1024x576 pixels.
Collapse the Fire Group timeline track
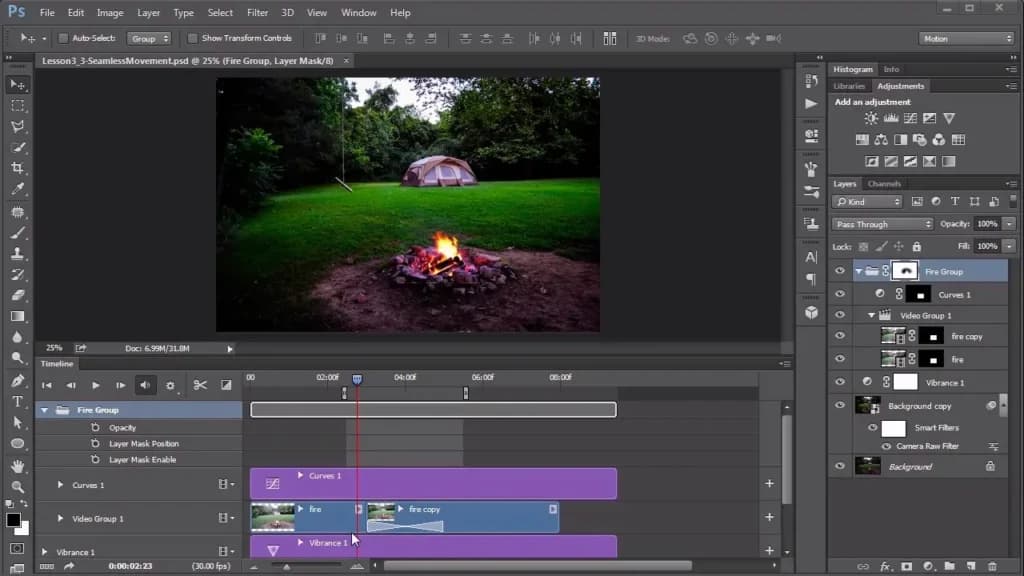(x=44, y=410)
